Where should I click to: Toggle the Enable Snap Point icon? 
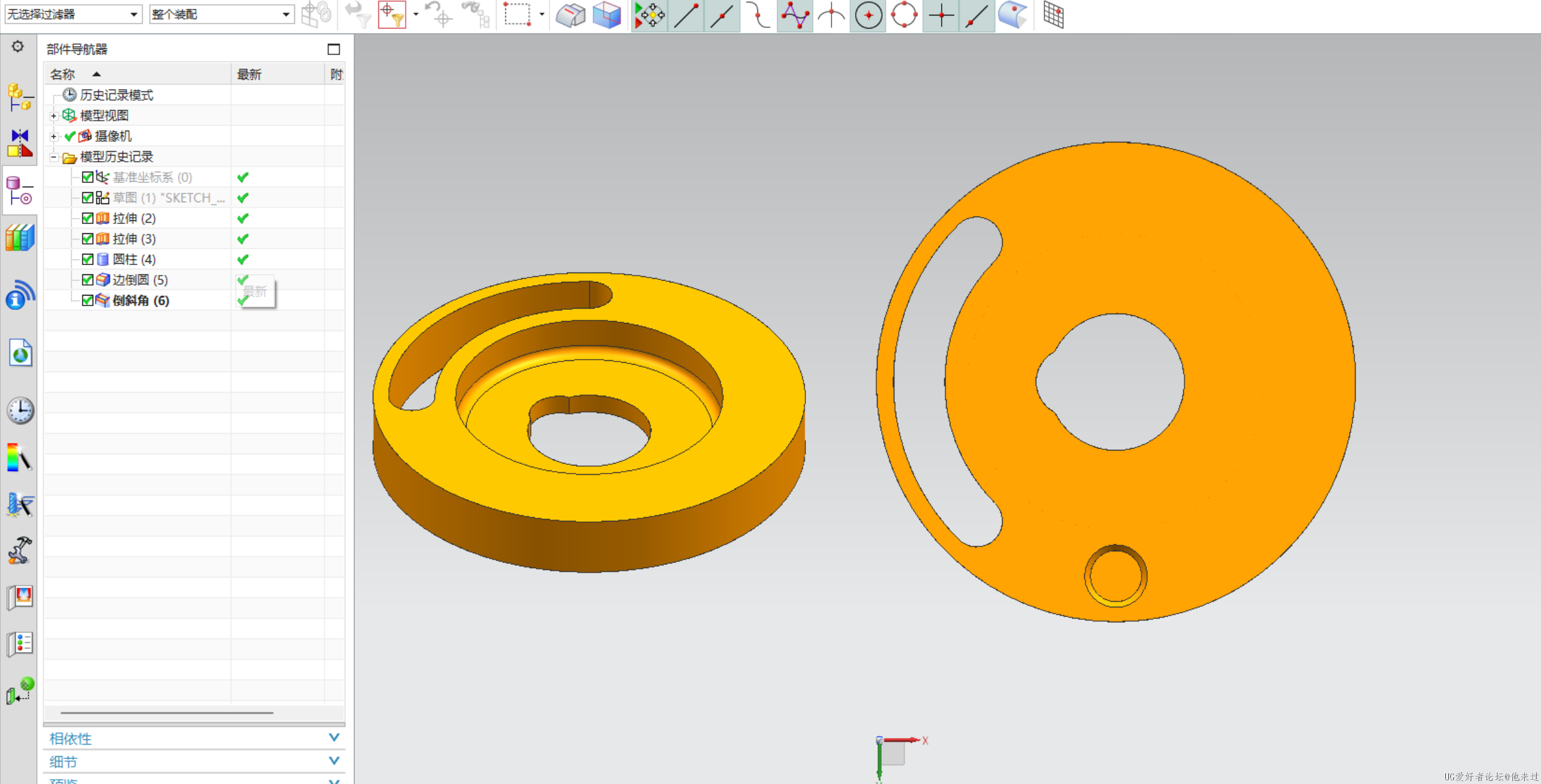(649, 15)
